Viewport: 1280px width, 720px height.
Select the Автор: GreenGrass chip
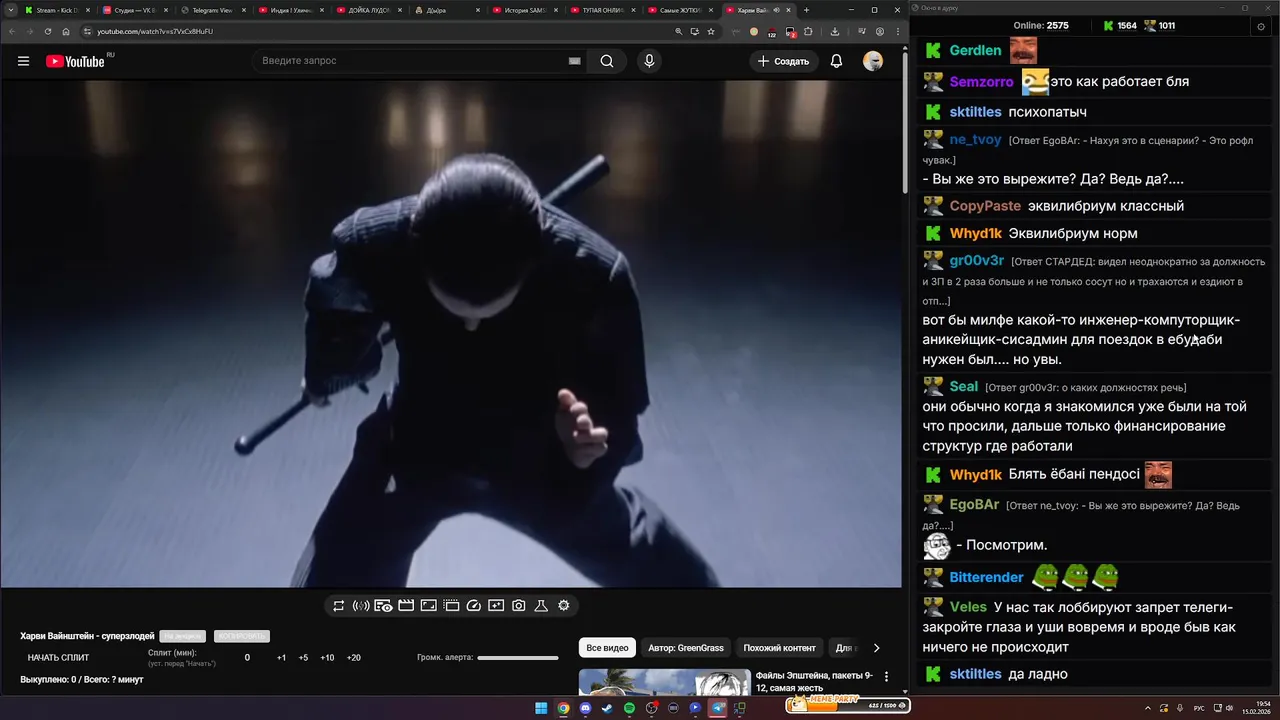pos(685,648)
